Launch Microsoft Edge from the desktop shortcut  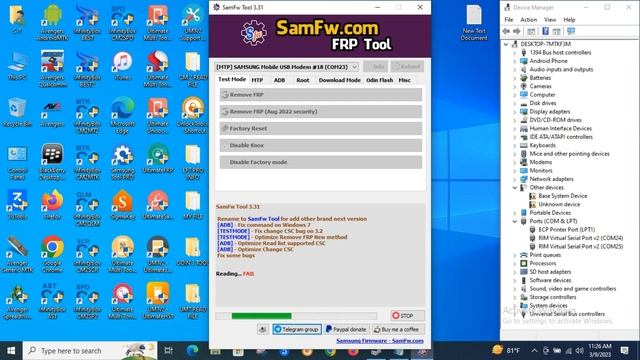pos(122,115)
